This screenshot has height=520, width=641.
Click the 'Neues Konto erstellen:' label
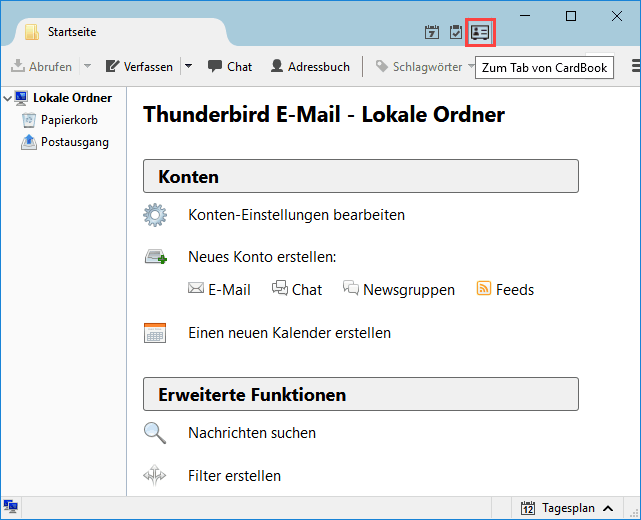click(x=262, y=257)
